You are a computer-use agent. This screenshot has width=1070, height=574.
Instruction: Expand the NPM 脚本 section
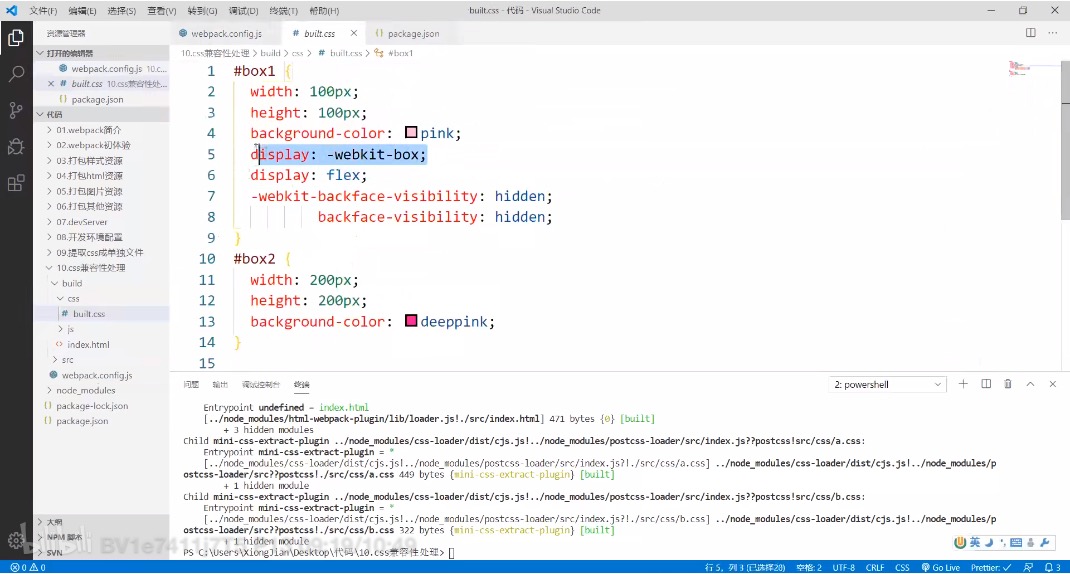pos(101,537)
